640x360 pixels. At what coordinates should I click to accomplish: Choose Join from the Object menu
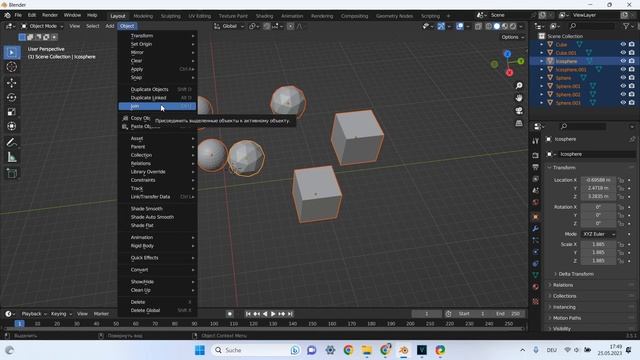click(x=157, y=106)
